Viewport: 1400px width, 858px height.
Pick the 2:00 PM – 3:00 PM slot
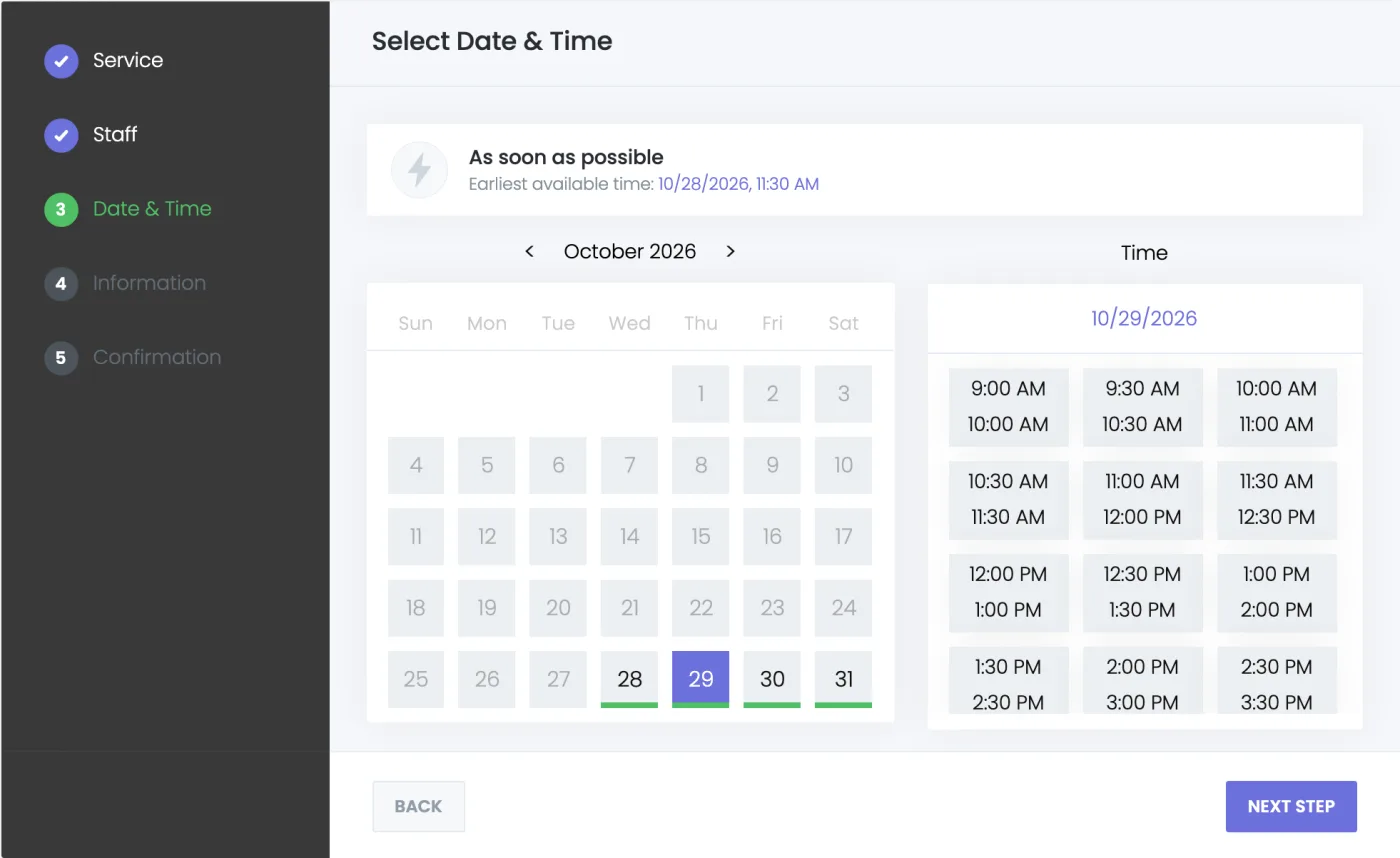[x=1142, y=681]
